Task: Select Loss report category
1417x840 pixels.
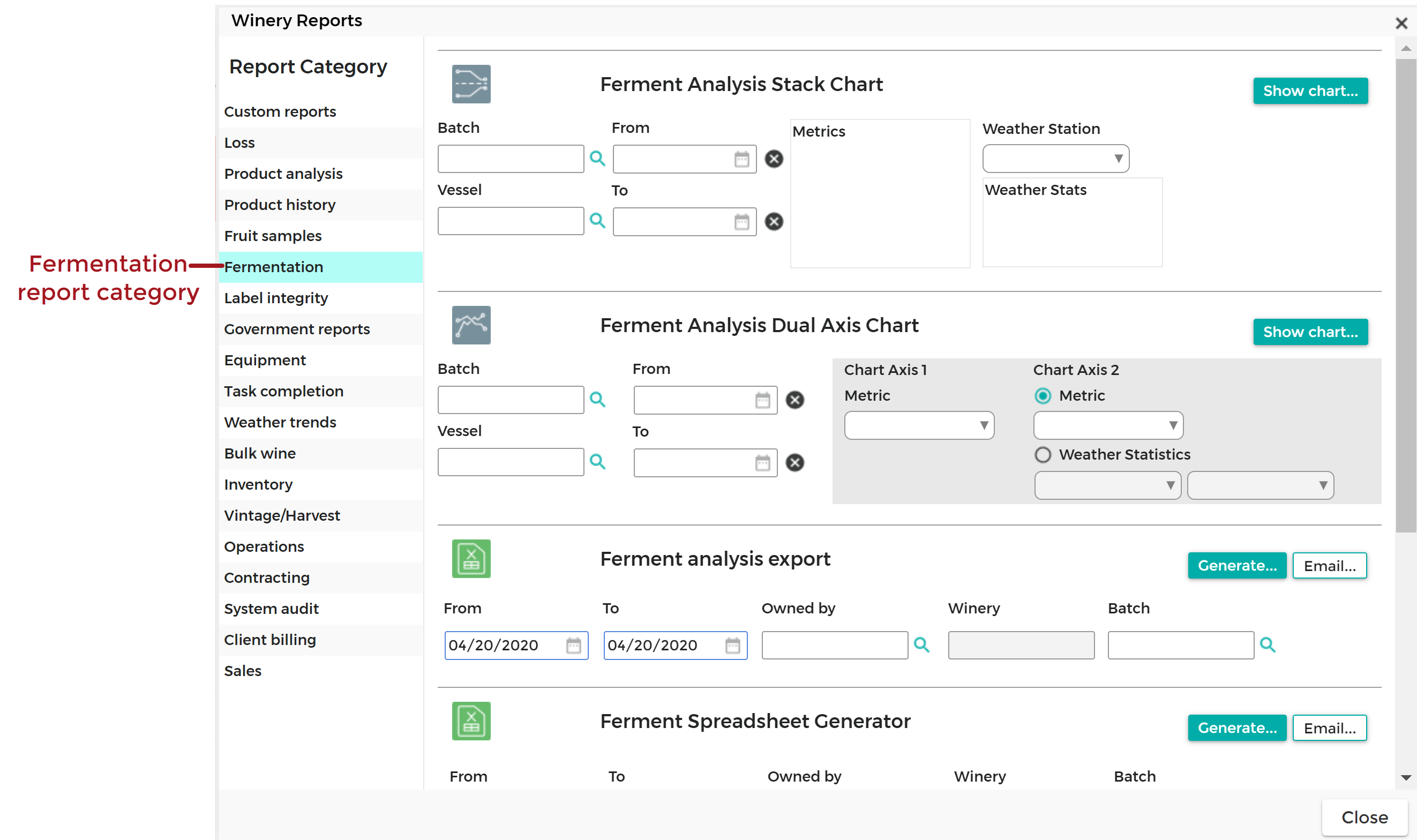Action: click(x=321, y=142)
